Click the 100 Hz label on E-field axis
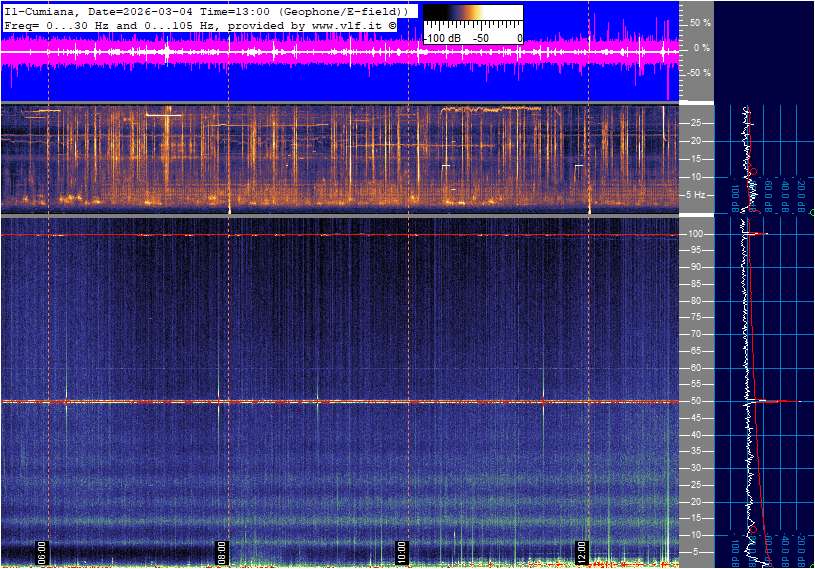815x569 pixels. pyautogui.click(x=696, y=234)
